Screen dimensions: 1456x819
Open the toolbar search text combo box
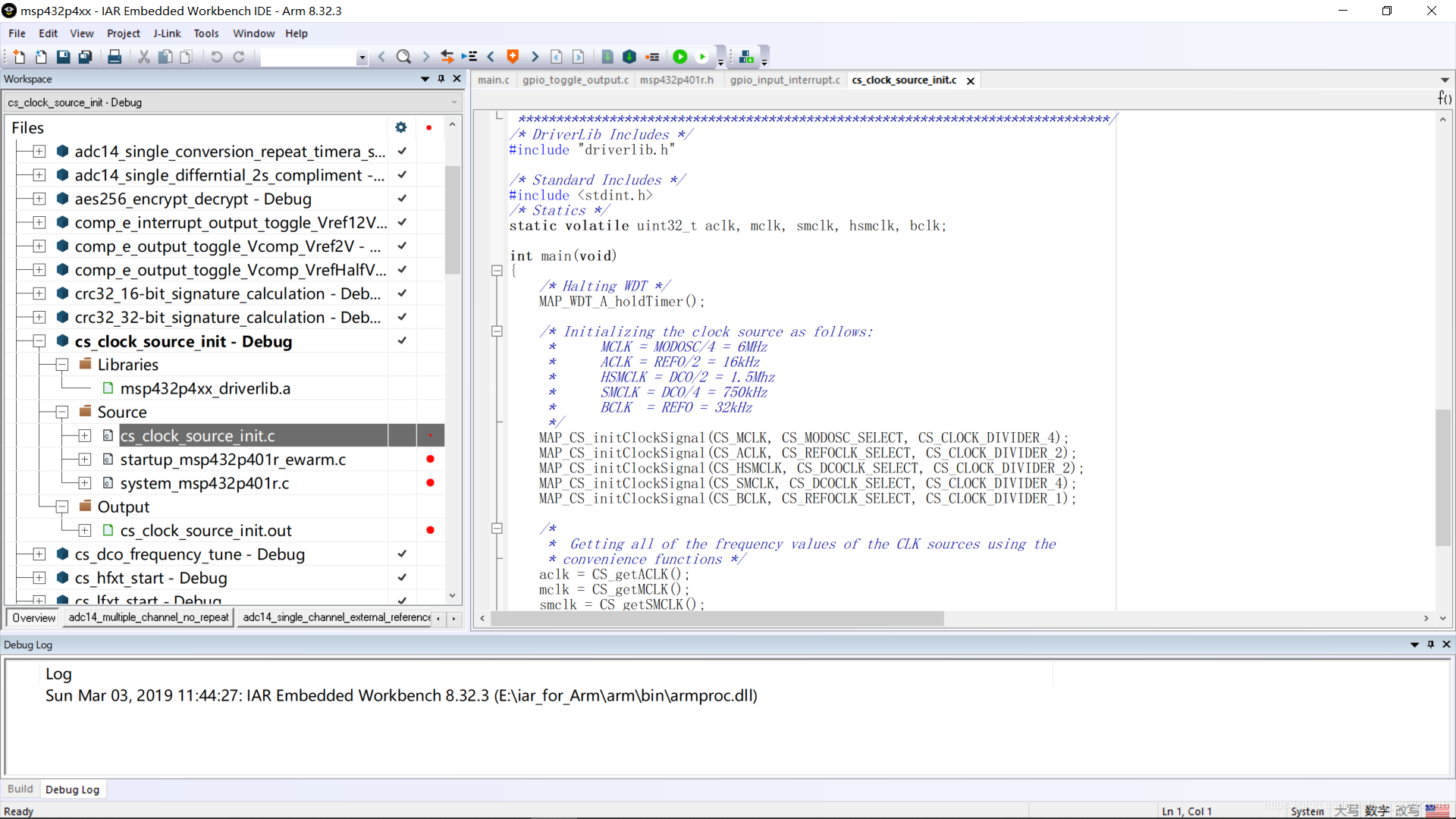click(x=314, y=57)
